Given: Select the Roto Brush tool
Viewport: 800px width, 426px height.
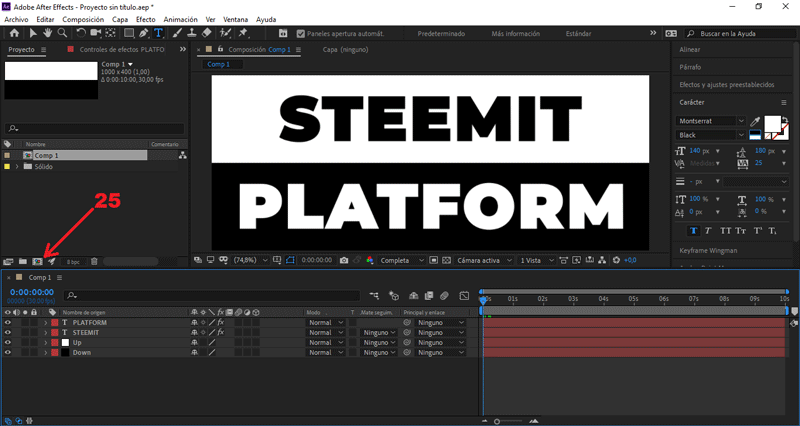Looking at the screenshot, I should pyautogui.click(x=225, y=33).
